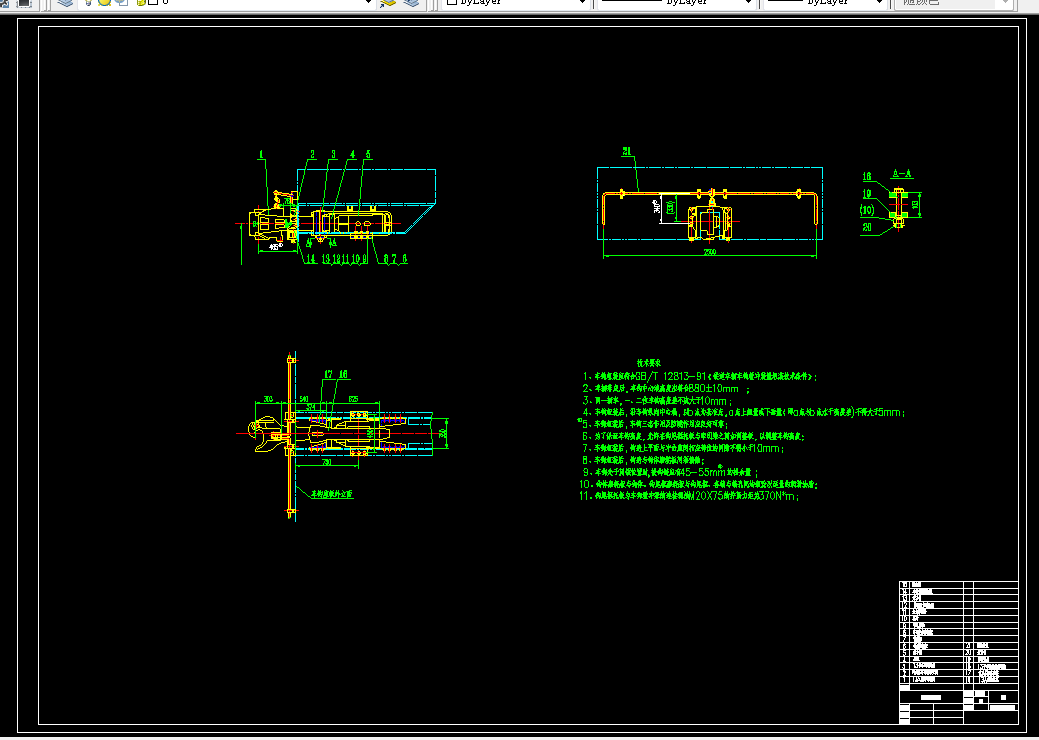Select part balloon number 5
Image resolution: width=1039 pixels, height=740 pixels.
tap(368, 154)
